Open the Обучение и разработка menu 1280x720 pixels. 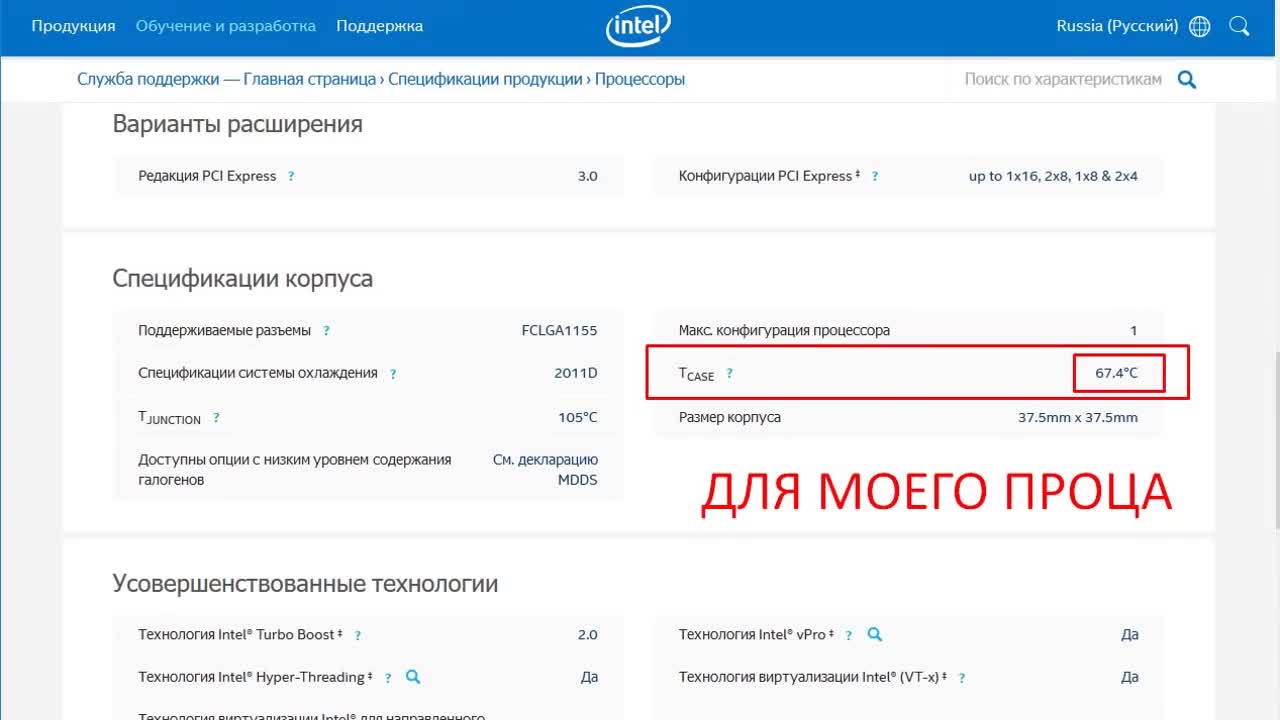(x=226, y=26)
